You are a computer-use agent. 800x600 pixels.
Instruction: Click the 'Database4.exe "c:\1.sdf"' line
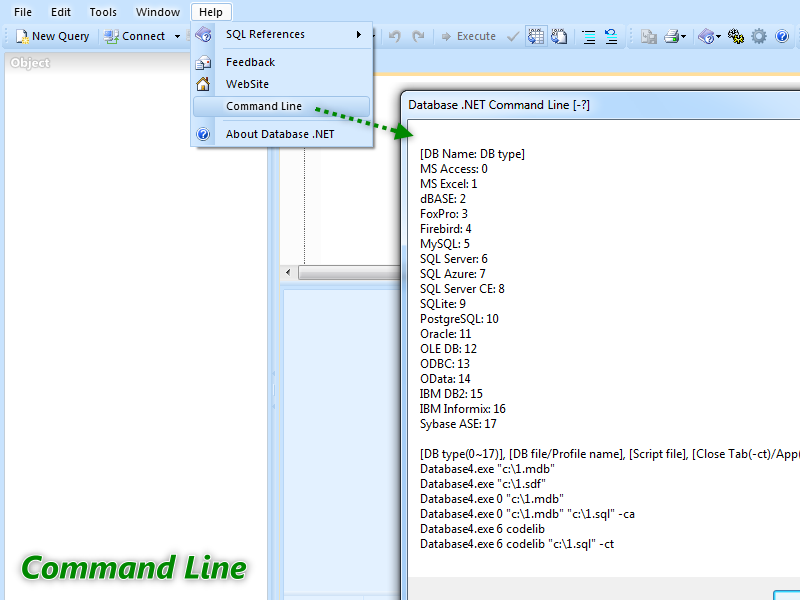(x=483, y=484)
